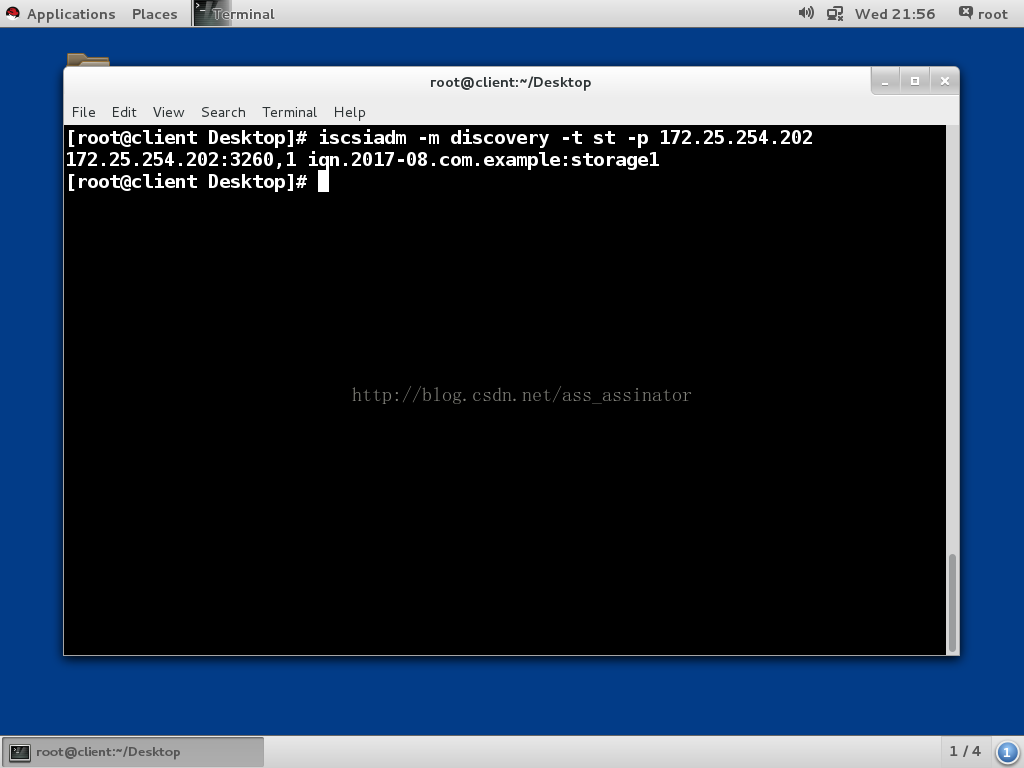Click the blue notification badge icon
1024x768 pixels.
(x=1007, y=752)
